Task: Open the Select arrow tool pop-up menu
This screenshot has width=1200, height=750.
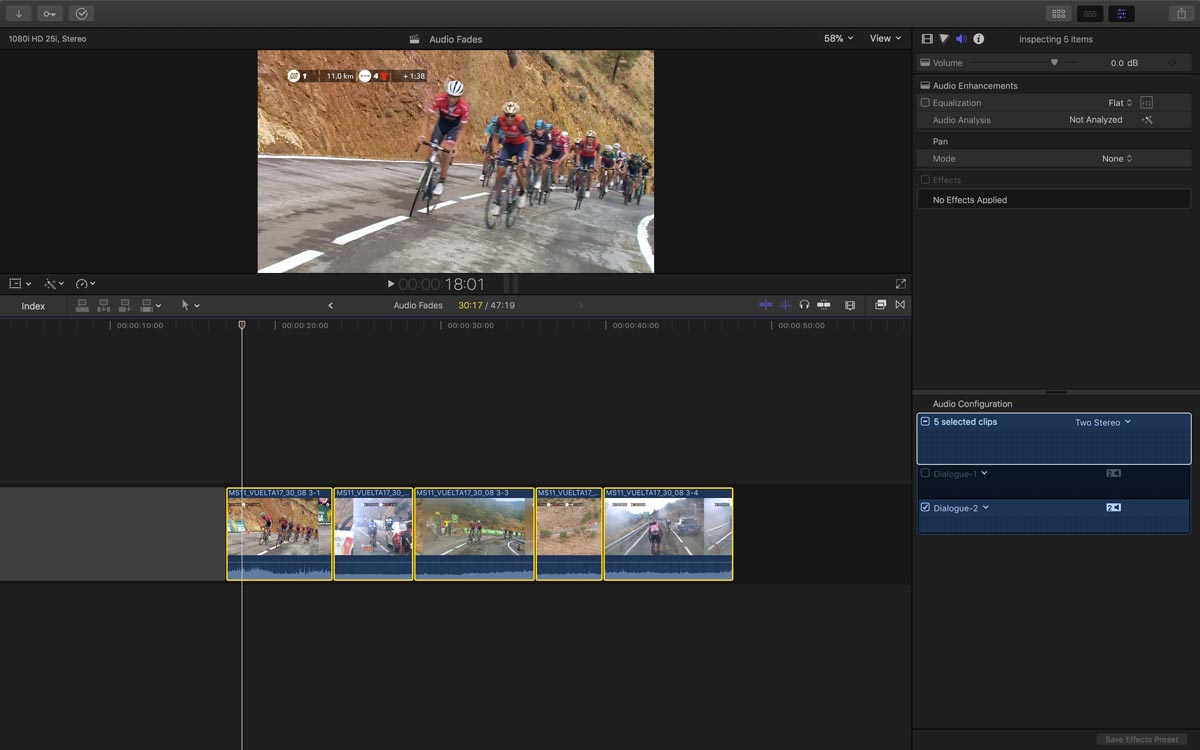Action: coord(190,305)
